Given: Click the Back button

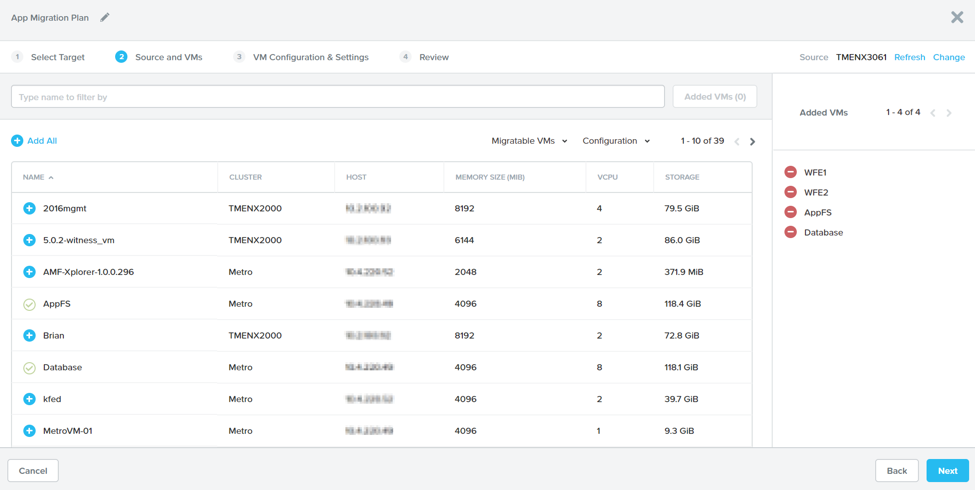Looking at the screenshot, I should click(897, 471).
